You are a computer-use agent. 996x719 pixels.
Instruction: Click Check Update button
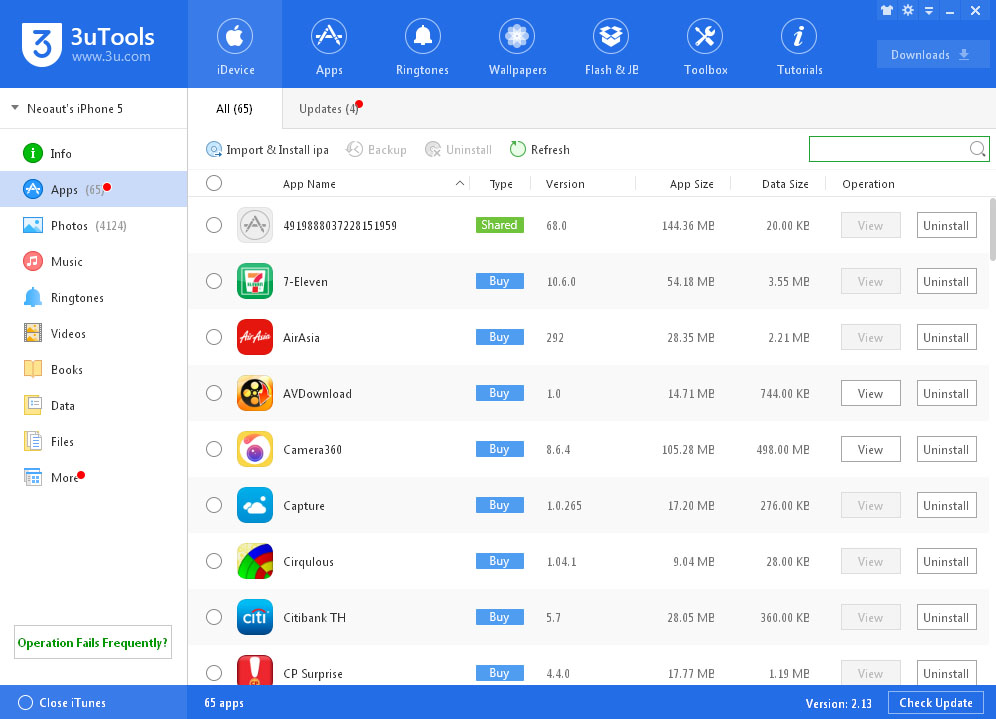point(936,702)
